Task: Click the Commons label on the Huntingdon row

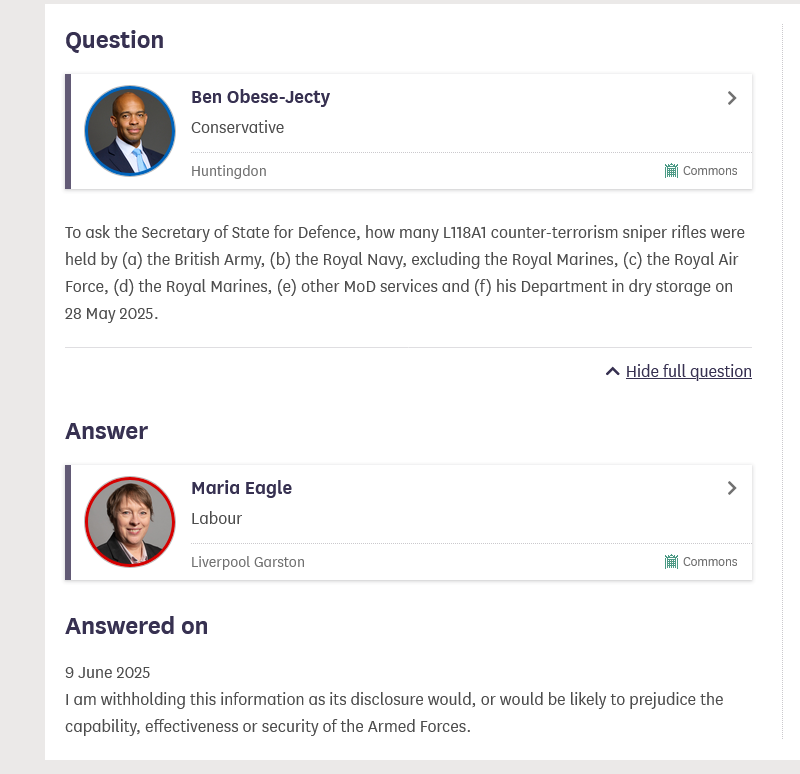Action: [710, 171]
